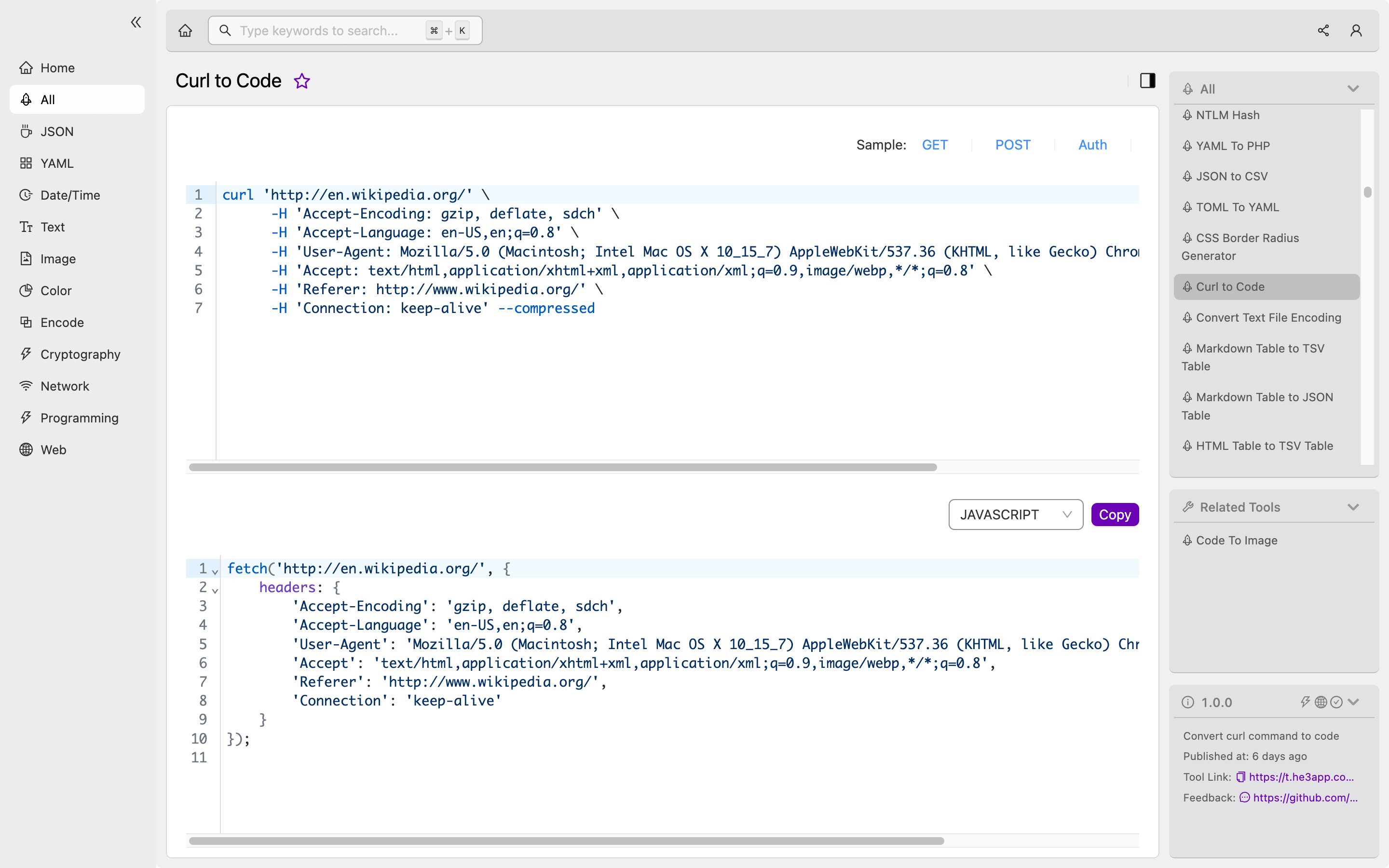Toggle the sidebar collapse button
This screenshot has height=868, width=1389.
[136, 22]
